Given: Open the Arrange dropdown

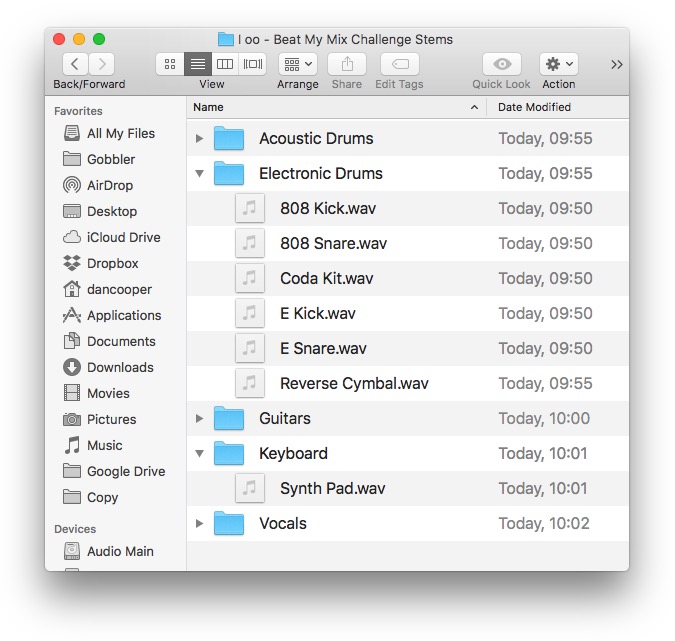Looking at the screenshot, I should point(298,64).
